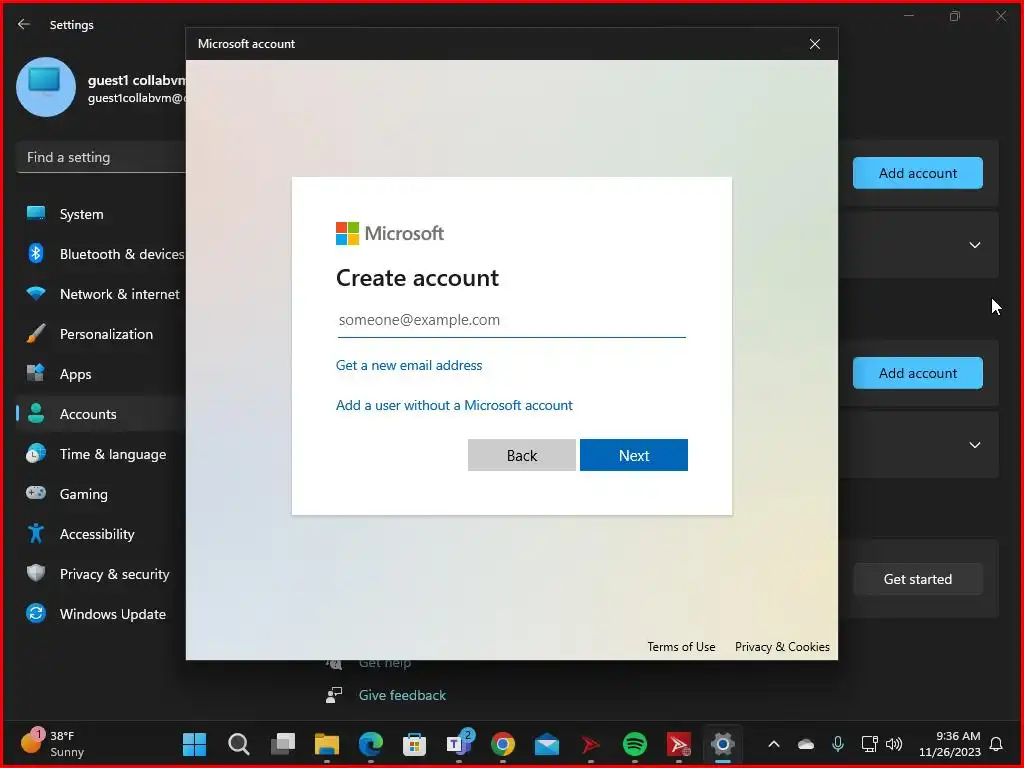Screen dimensions: 1024x768
Task: Click the shield icon beside Privacy & security
Action: pos(36,573)
